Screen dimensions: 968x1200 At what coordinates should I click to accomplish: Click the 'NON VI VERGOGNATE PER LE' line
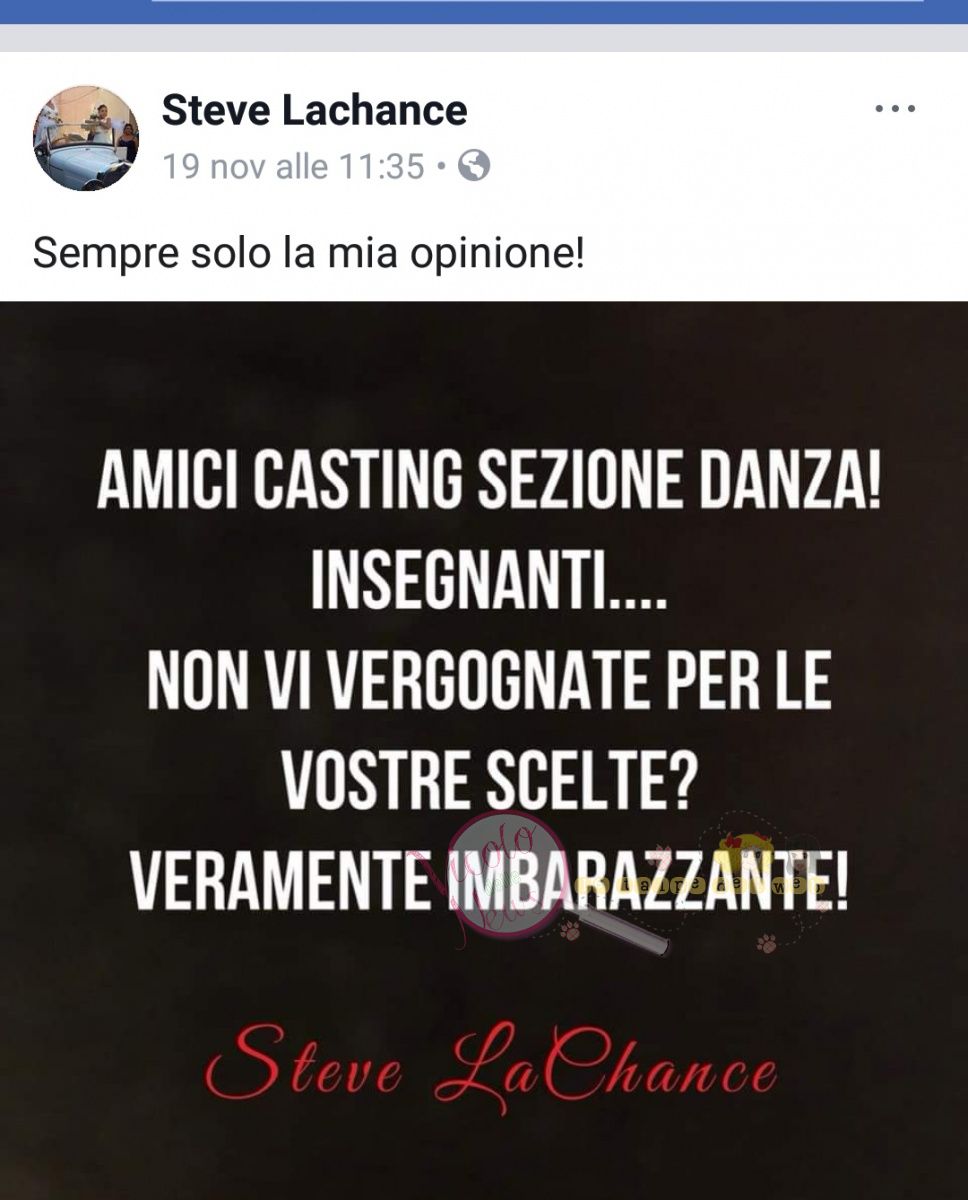(489, 683)
